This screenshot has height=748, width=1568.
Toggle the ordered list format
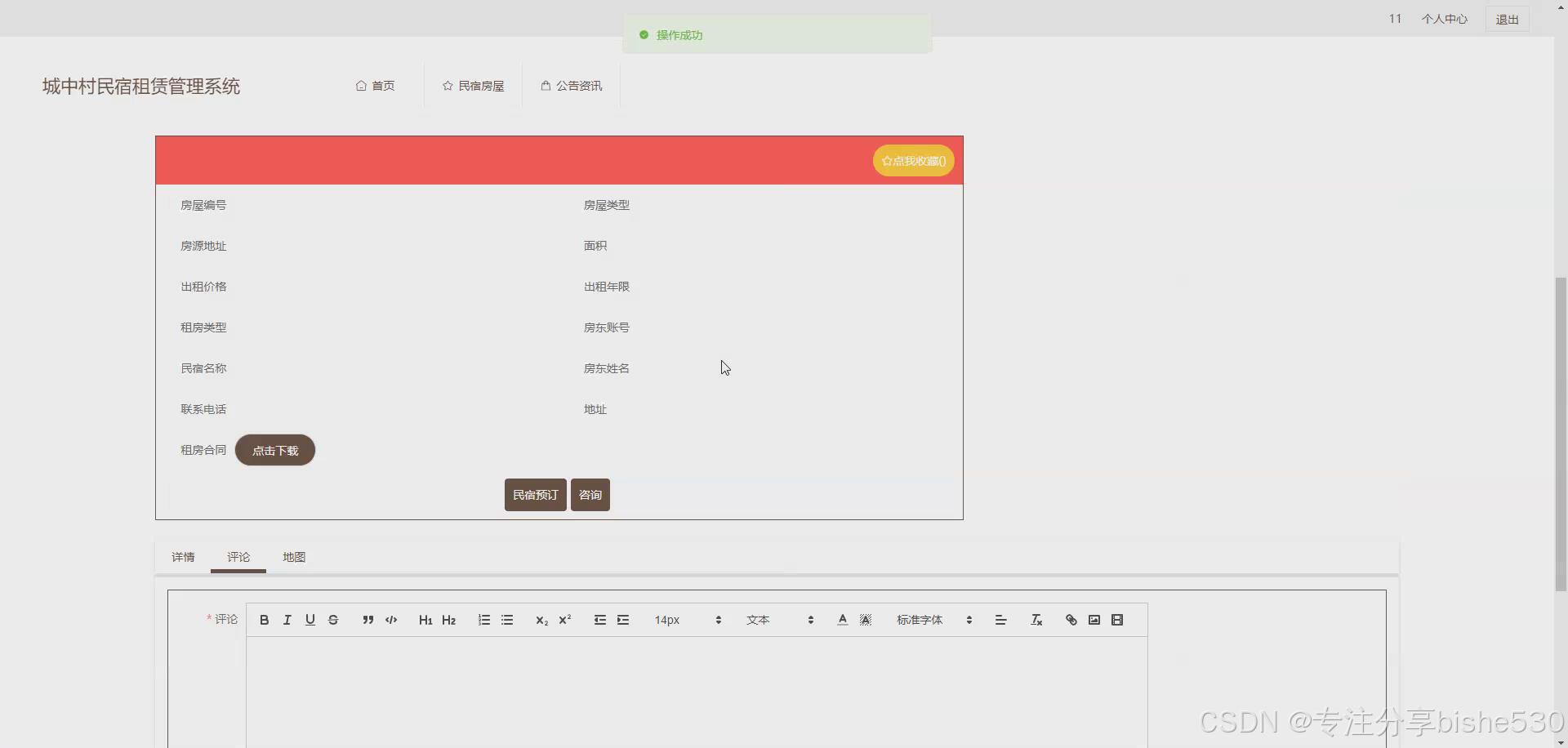click(x=483, y=620)
